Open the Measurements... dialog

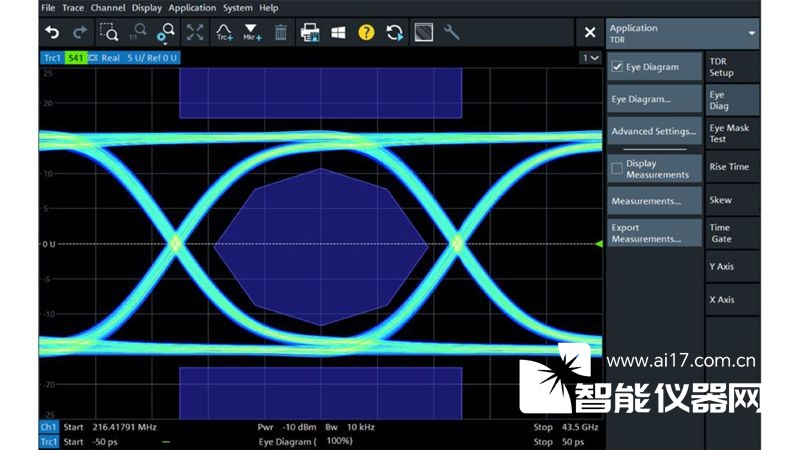[655, 201]
